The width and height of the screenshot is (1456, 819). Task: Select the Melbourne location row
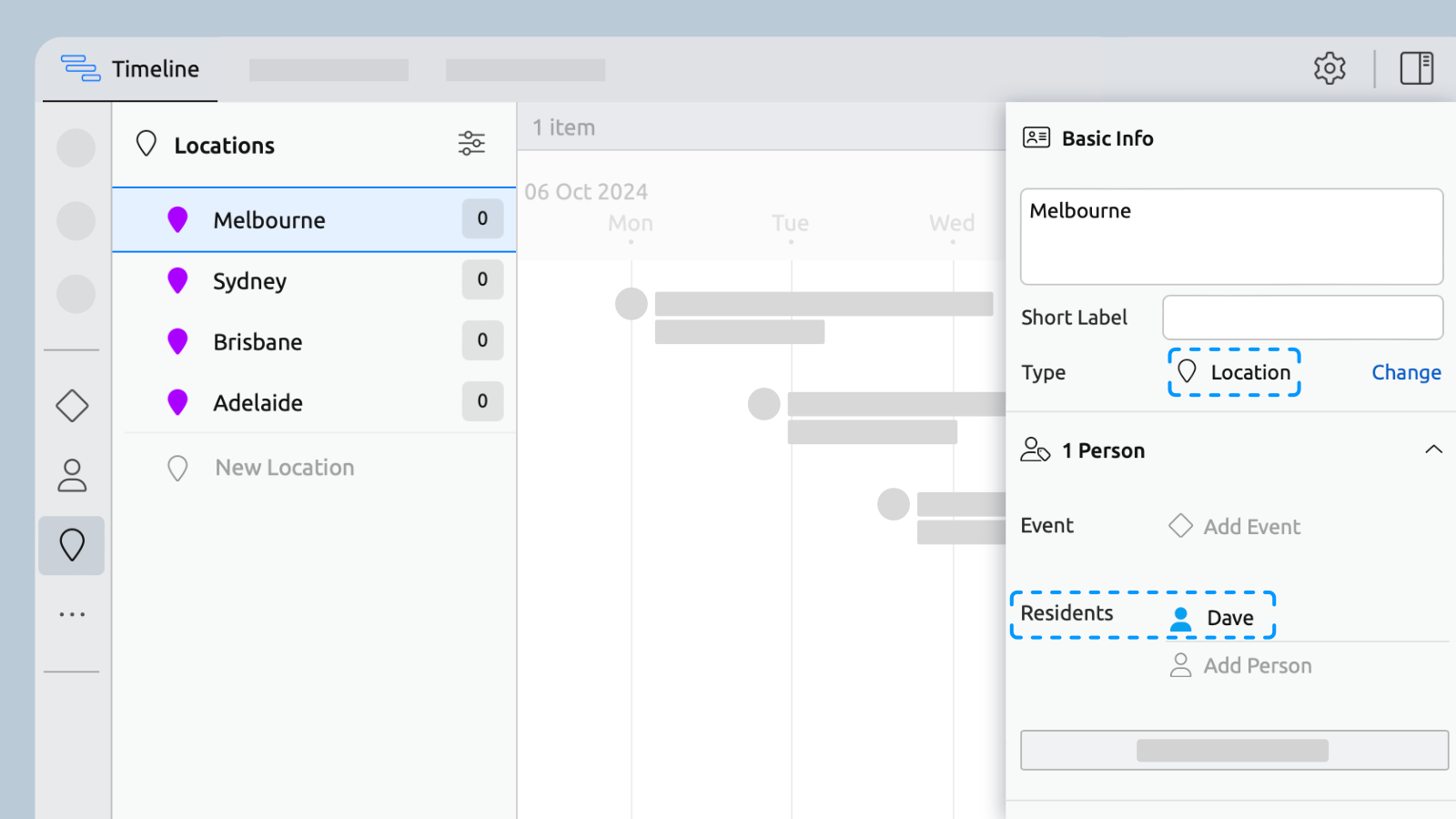tap(314, 219)
